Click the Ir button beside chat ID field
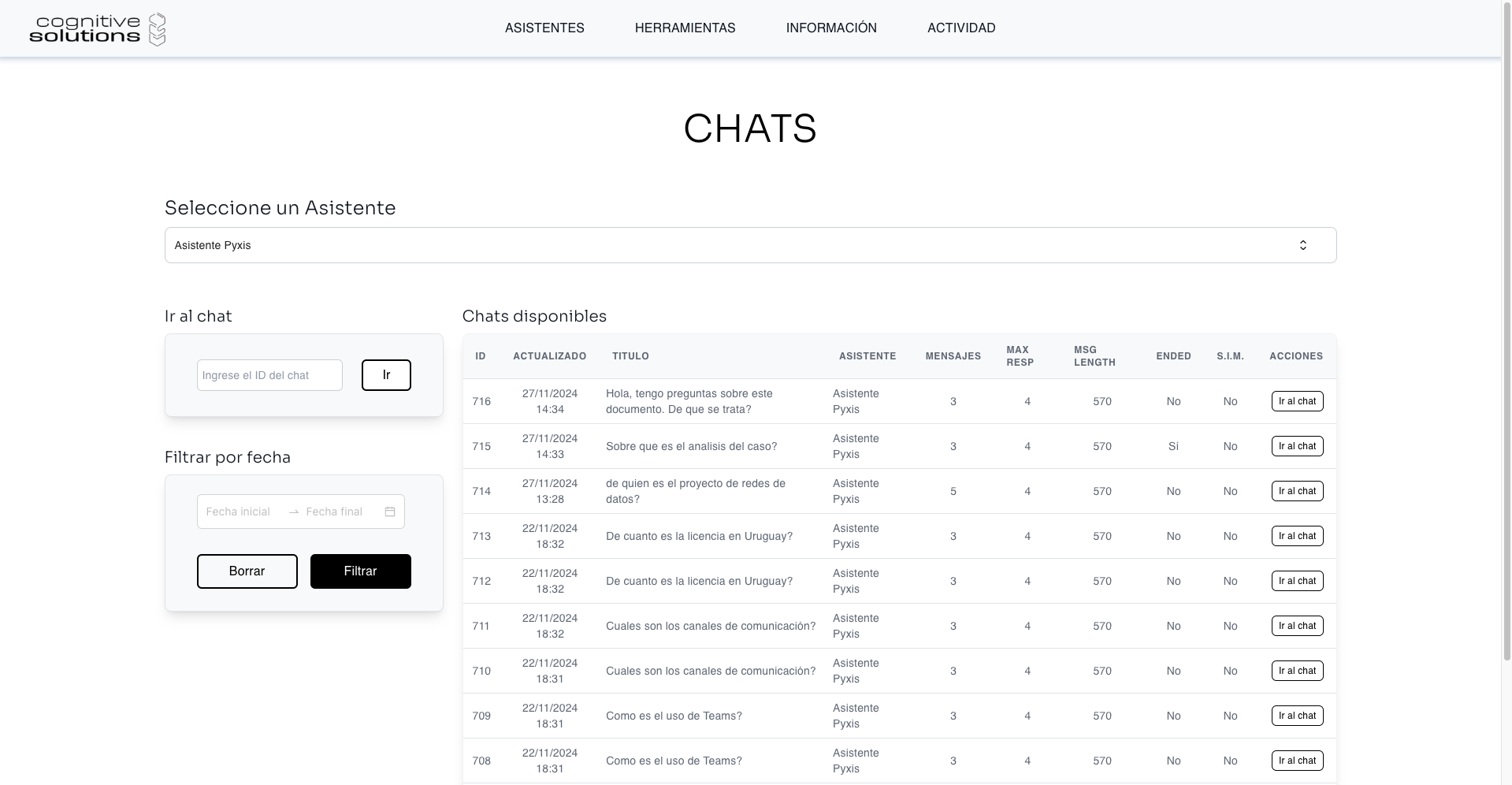The width and height of the screenshot is (1512, 785). pyautogui.click(x=386, y=375)
